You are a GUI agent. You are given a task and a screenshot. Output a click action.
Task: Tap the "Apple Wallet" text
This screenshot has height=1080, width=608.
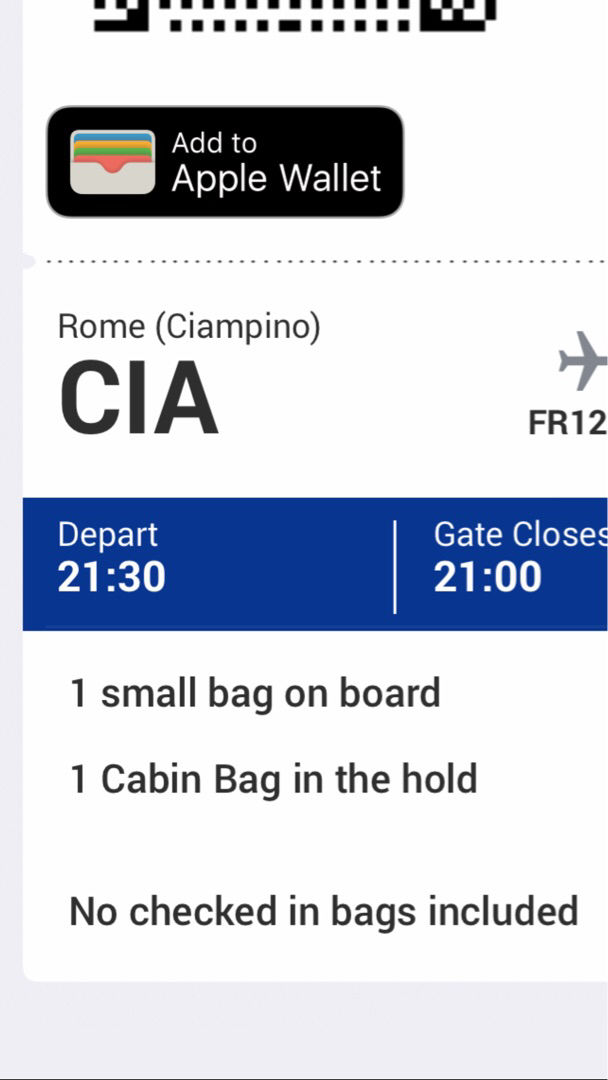pos(276,179)
